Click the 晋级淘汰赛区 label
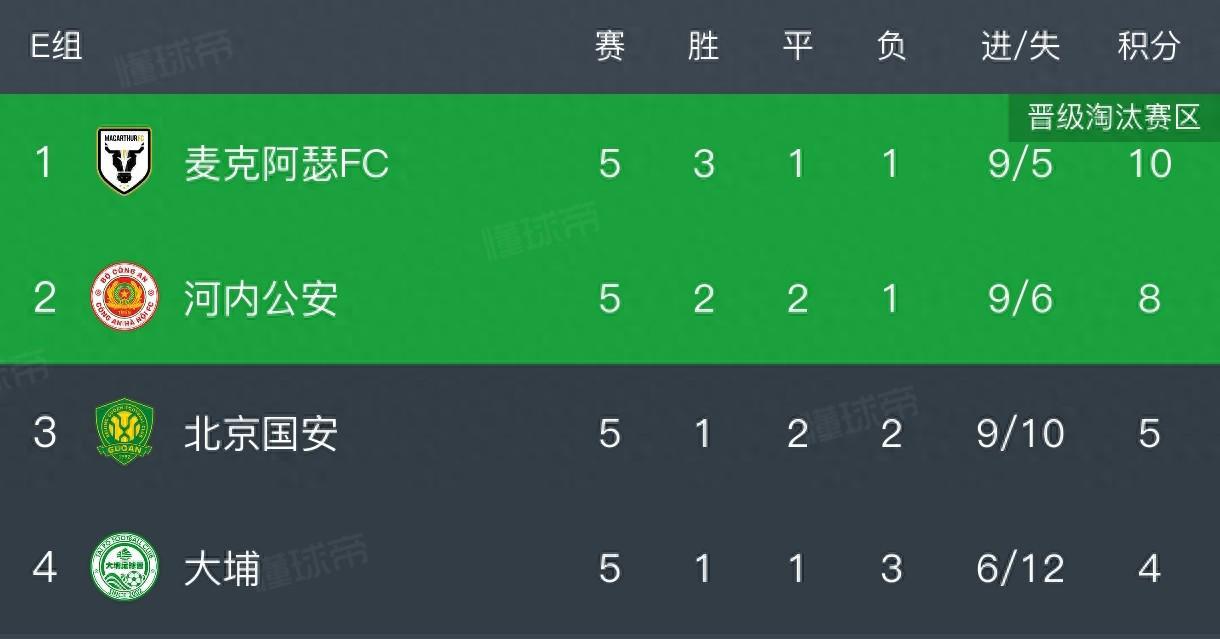 click(1114, 118)
